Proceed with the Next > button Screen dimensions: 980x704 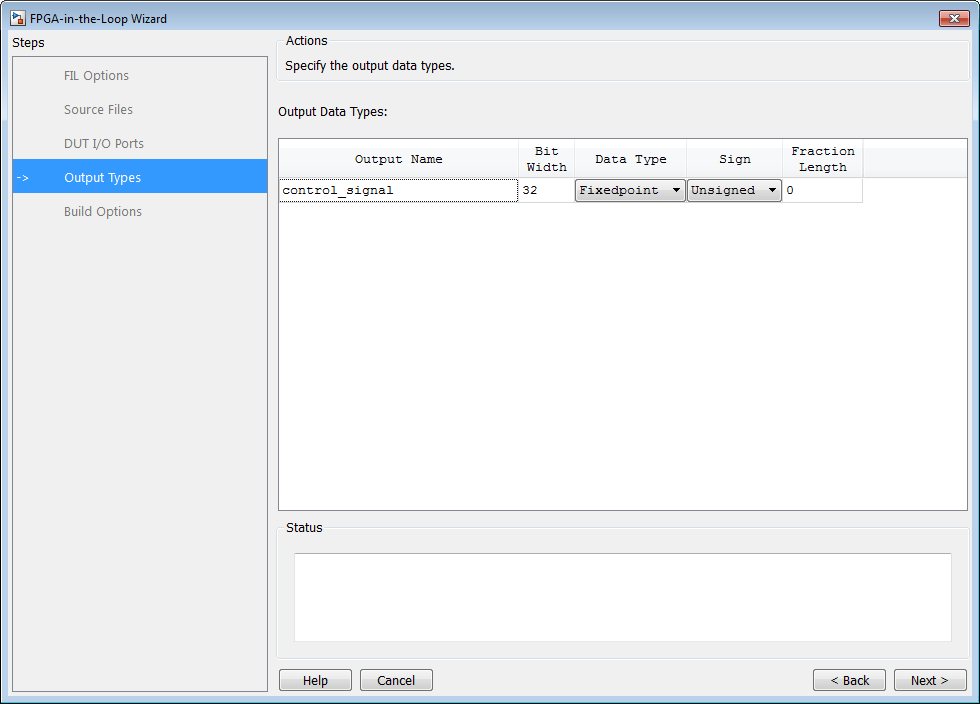[930, 680]
